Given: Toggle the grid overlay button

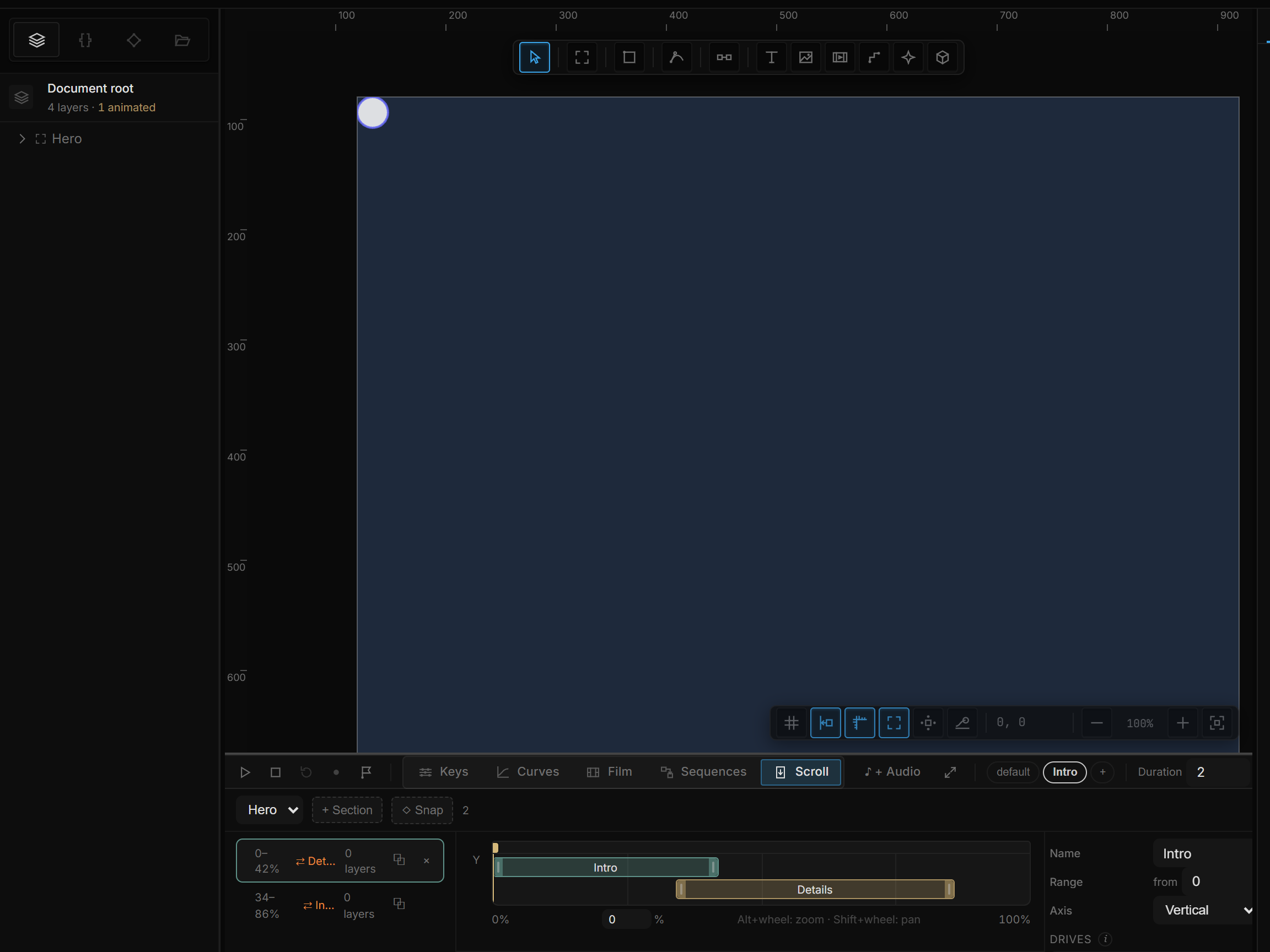Looking at the screenshot, I should 791,723.
